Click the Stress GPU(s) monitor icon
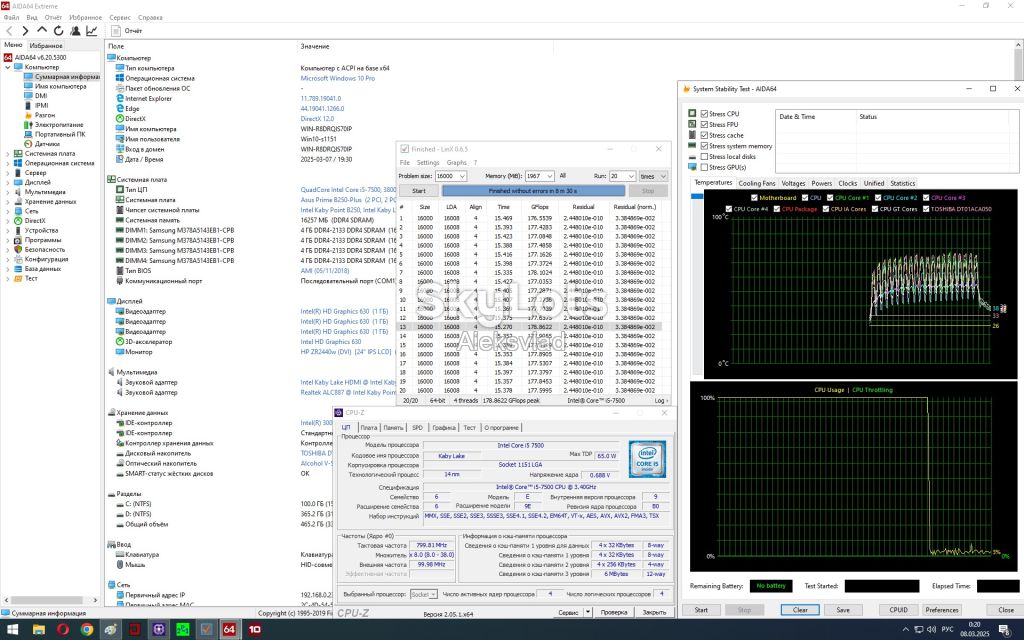Viewport: 1024px width, 640px height. (x=692, y=167)
